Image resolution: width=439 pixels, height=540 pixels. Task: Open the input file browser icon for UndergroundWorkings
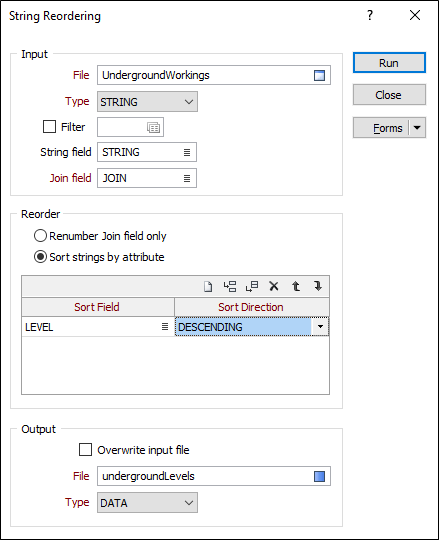(x=319, y=75)
